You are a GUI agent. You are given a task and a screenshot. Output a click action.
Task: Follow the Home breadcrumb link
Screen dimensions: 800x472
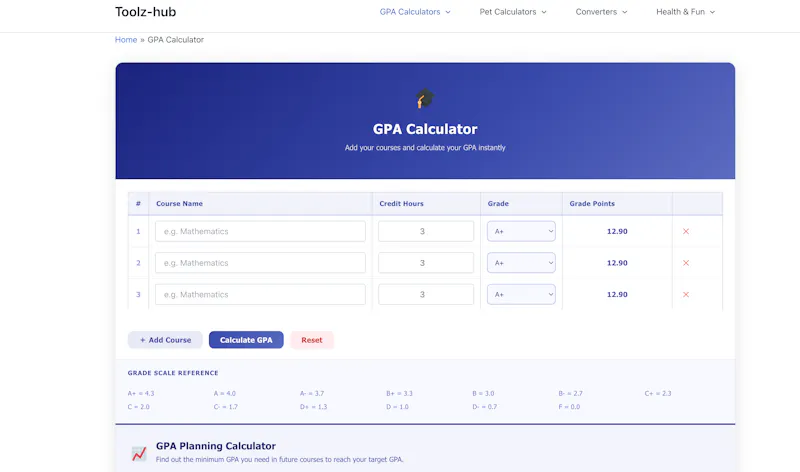[126, 40]
